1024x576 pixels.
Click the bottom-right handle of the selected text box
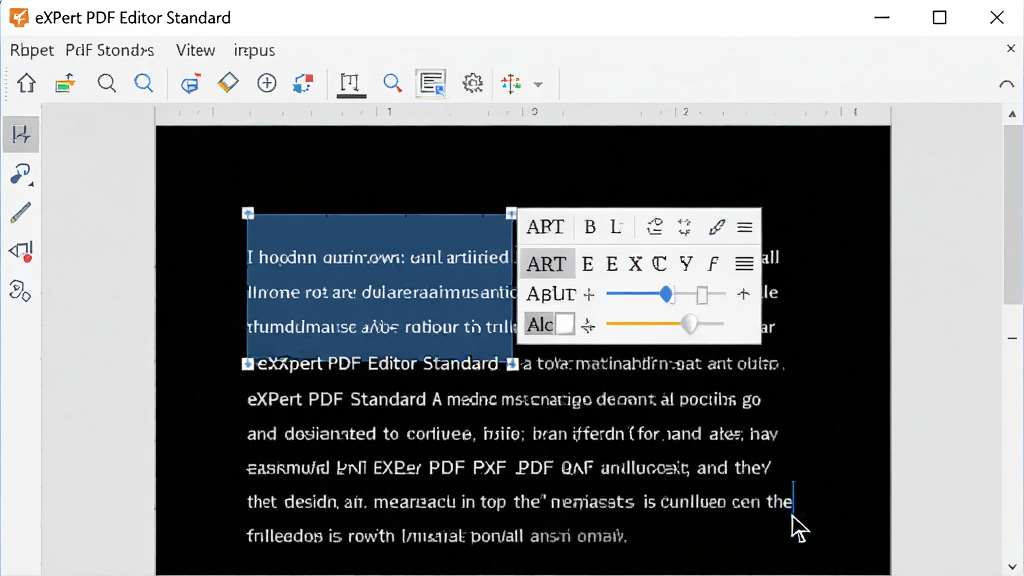(513, 364)
